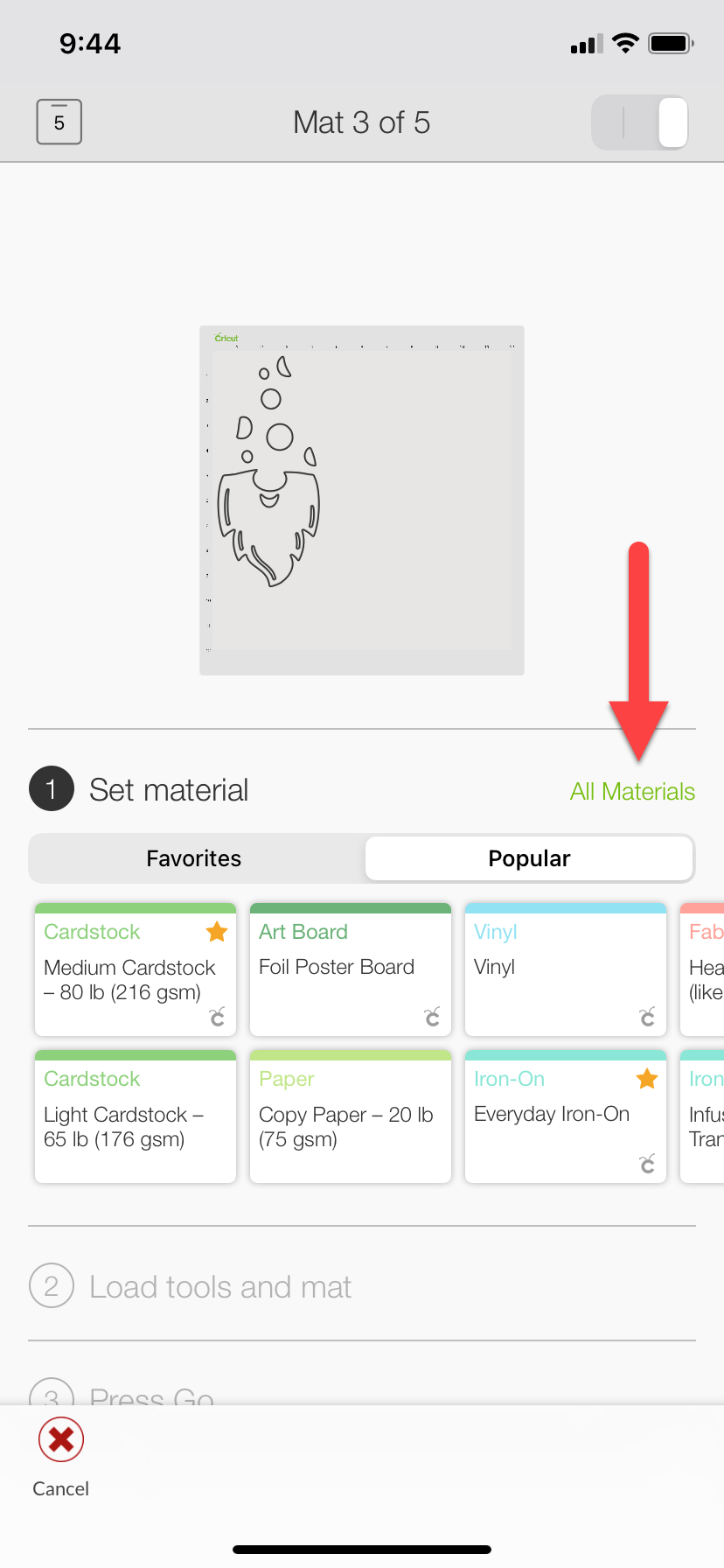
Task: Switch to the Favorites tab
Action: [193, 858]
